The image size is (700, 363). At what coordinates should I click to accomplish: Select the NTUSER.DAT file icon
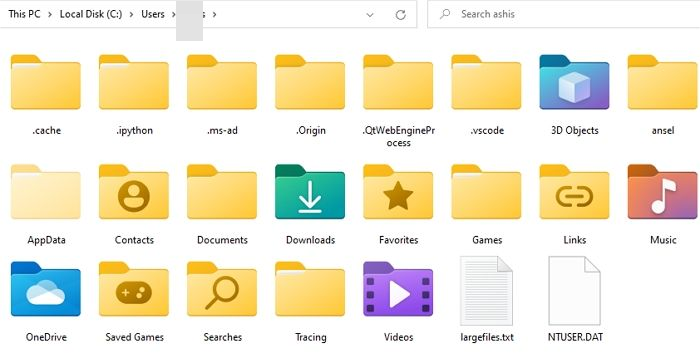[574, 290]
